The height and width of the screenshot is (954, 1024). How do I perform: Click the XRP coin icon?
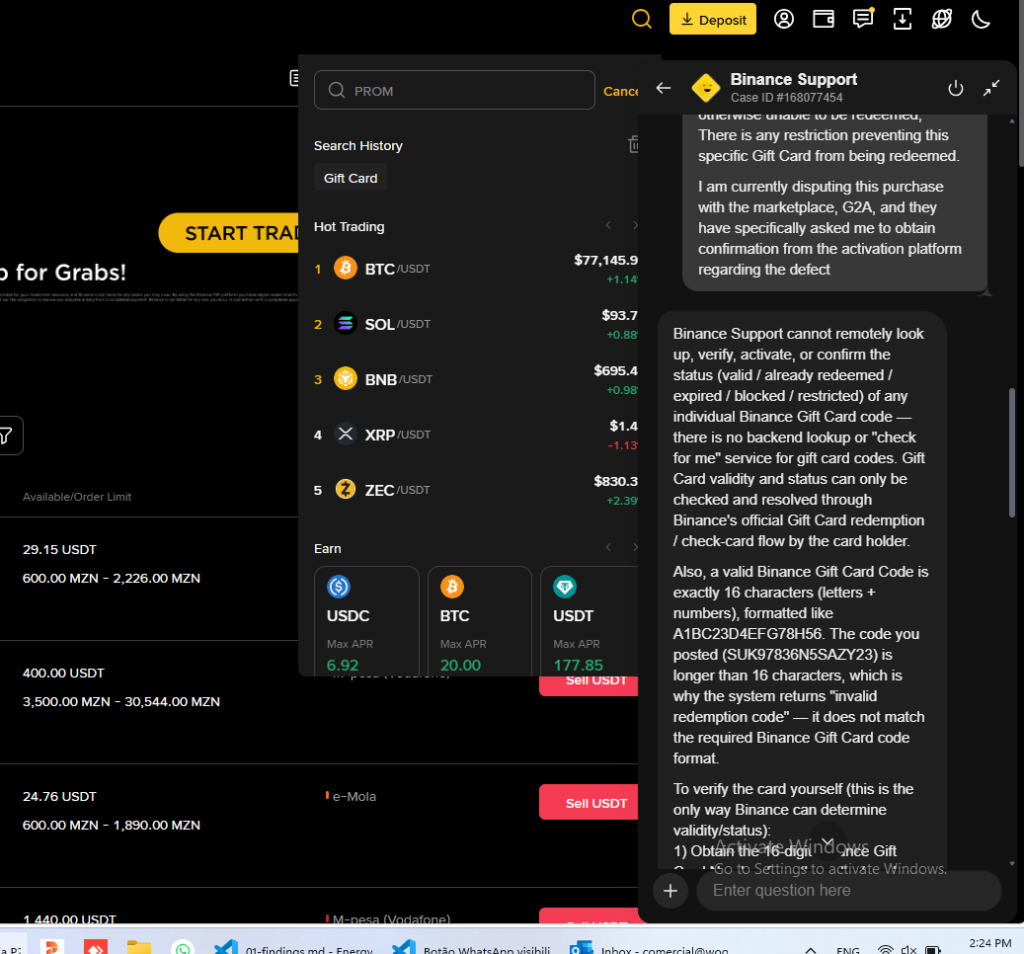[x=345, y=434]
